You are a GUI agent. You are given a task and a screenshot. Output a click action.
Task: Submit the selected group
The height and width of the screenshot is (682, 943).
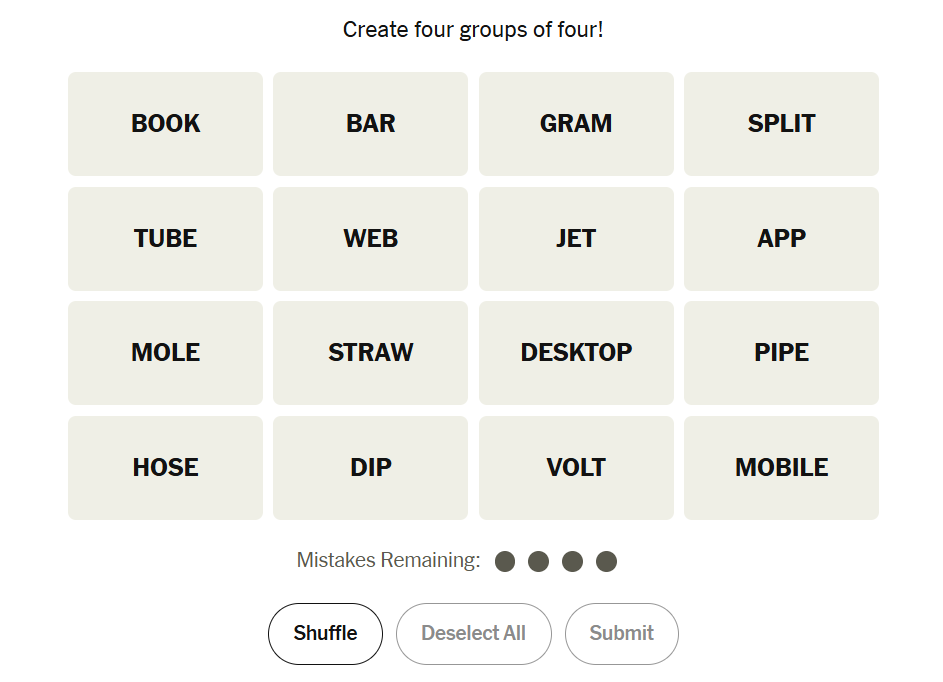pyautogui.click(x=621, y=634)
